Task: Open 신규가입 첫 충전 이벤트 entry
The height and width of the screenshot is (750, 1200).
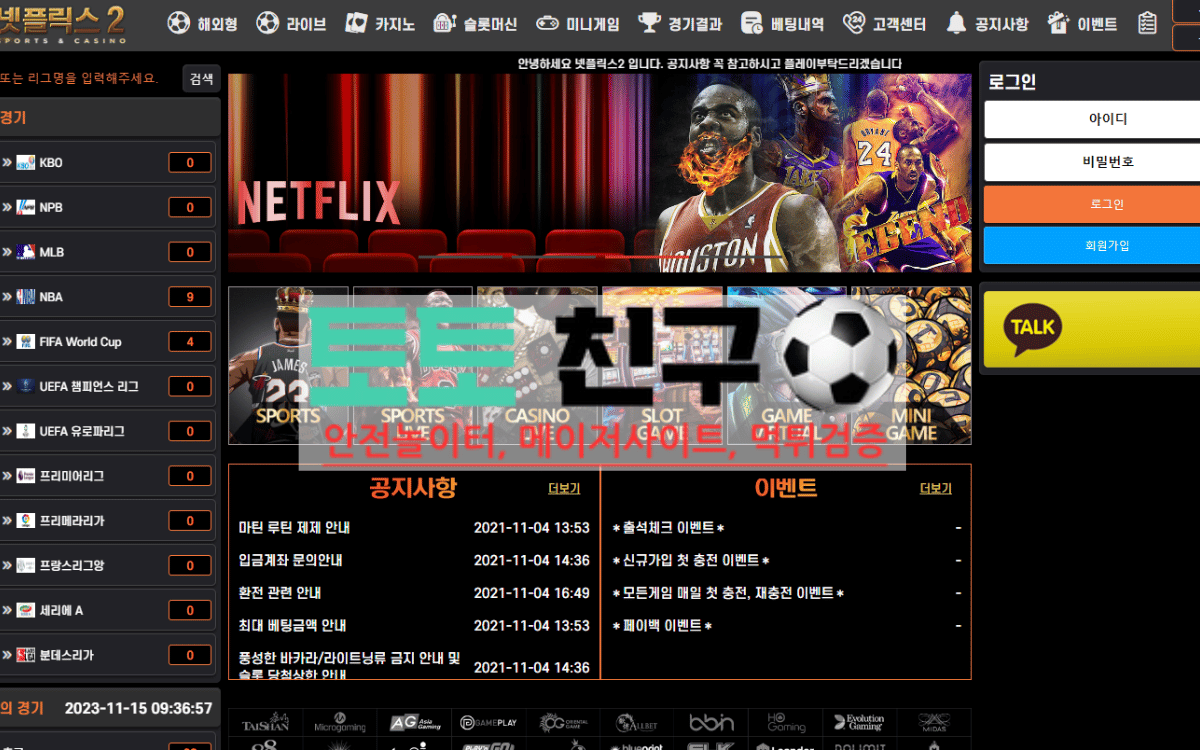Action: coord(690,560)
